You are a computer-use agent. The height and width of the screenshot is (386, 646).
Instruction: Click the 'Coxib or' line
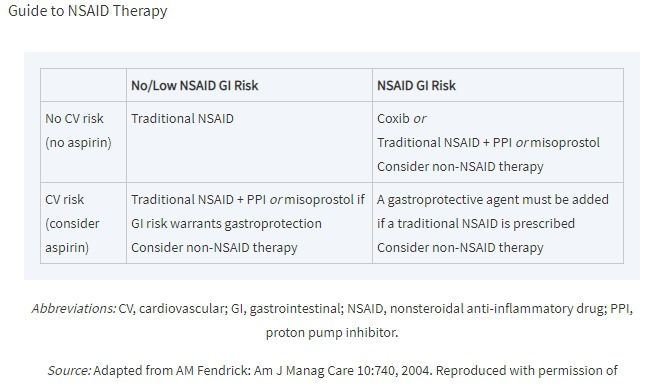pos(401,119)
